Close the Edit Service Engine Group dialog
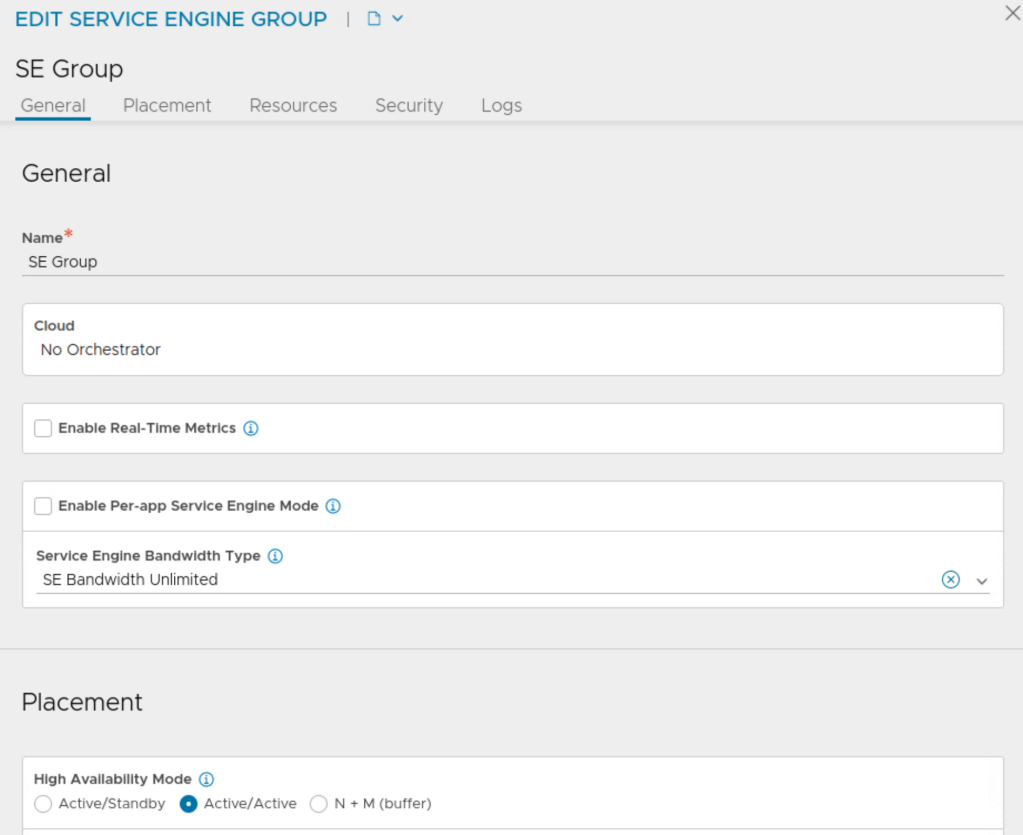 pyautogui.click(x=1012, y=14)
